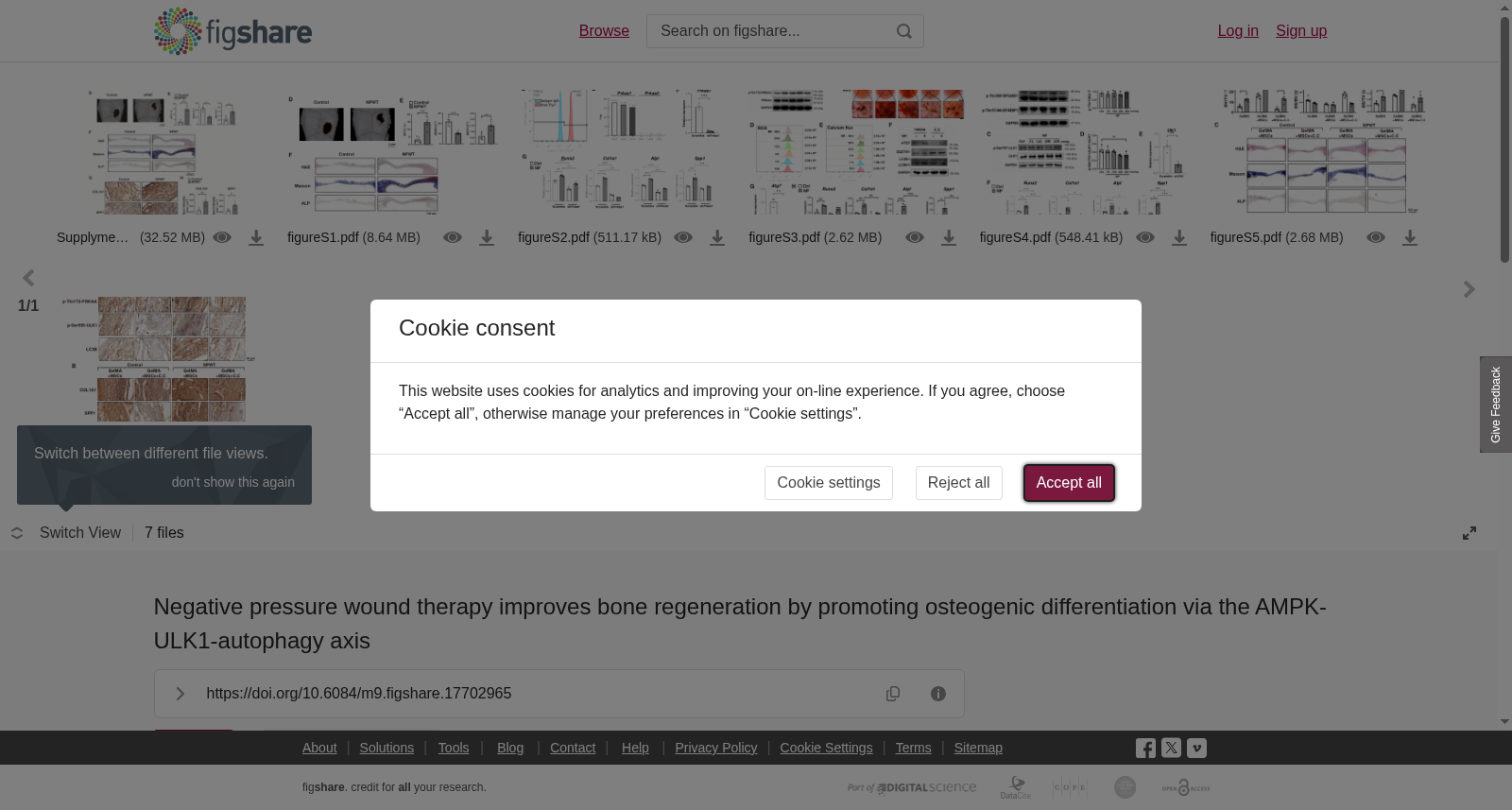The width and height of the screenshot is (1512, 810).
Task: Click the Switch View label
Action: pos(80,533)
